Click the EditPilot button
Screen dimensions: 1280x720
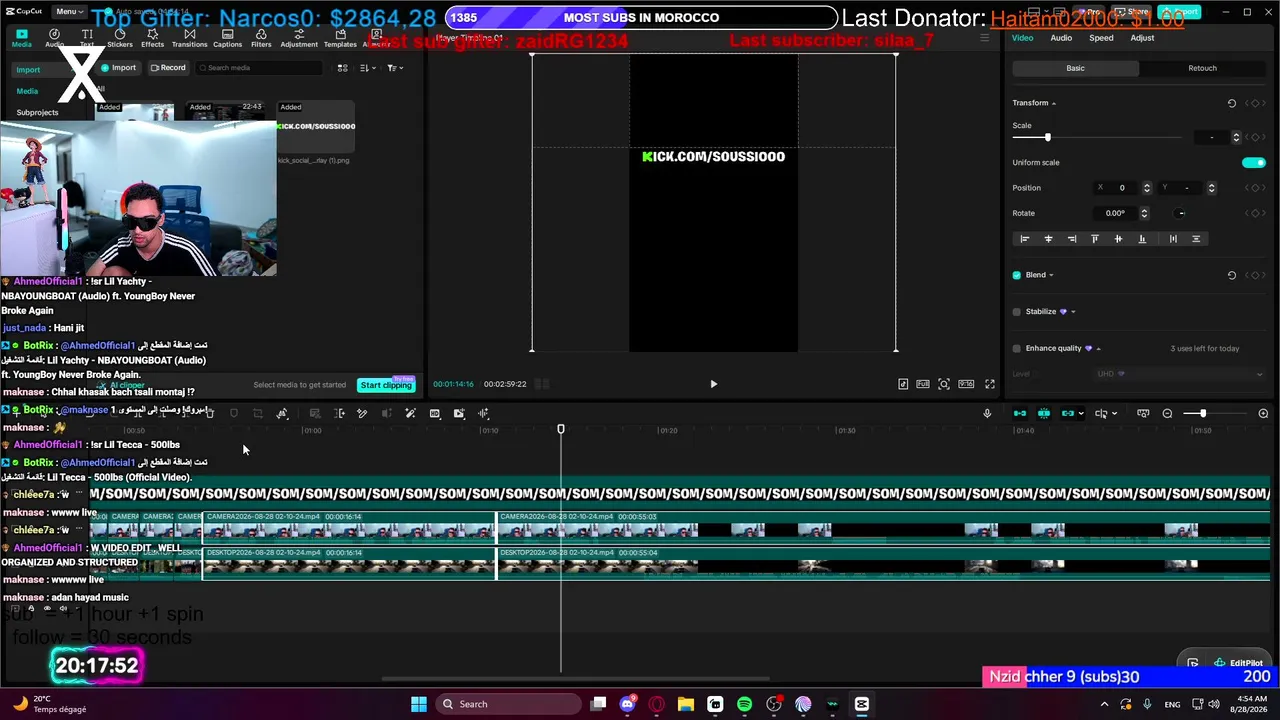tap(1239, 663)
